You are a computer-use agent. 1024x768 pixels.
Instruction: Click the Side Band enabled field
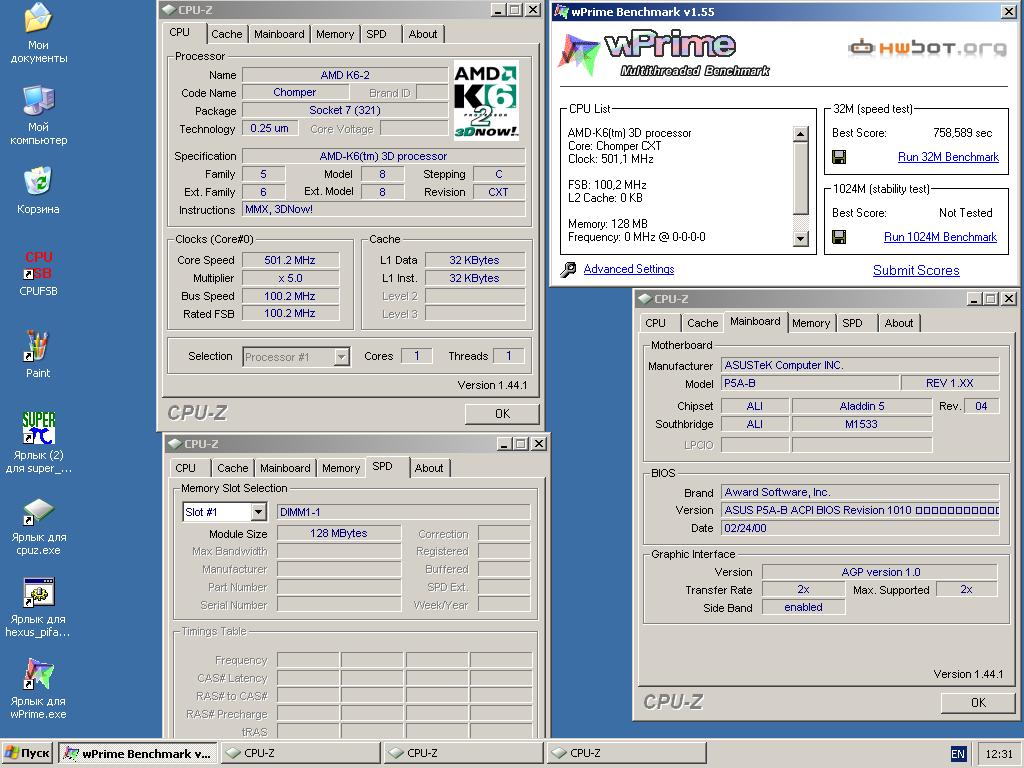pos(803,607)
